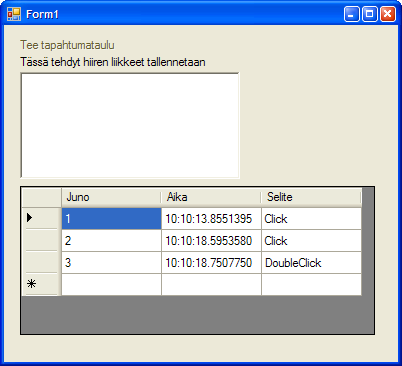
Task: Click the Form1 application icon in title bar
Action: coord(14,14)
